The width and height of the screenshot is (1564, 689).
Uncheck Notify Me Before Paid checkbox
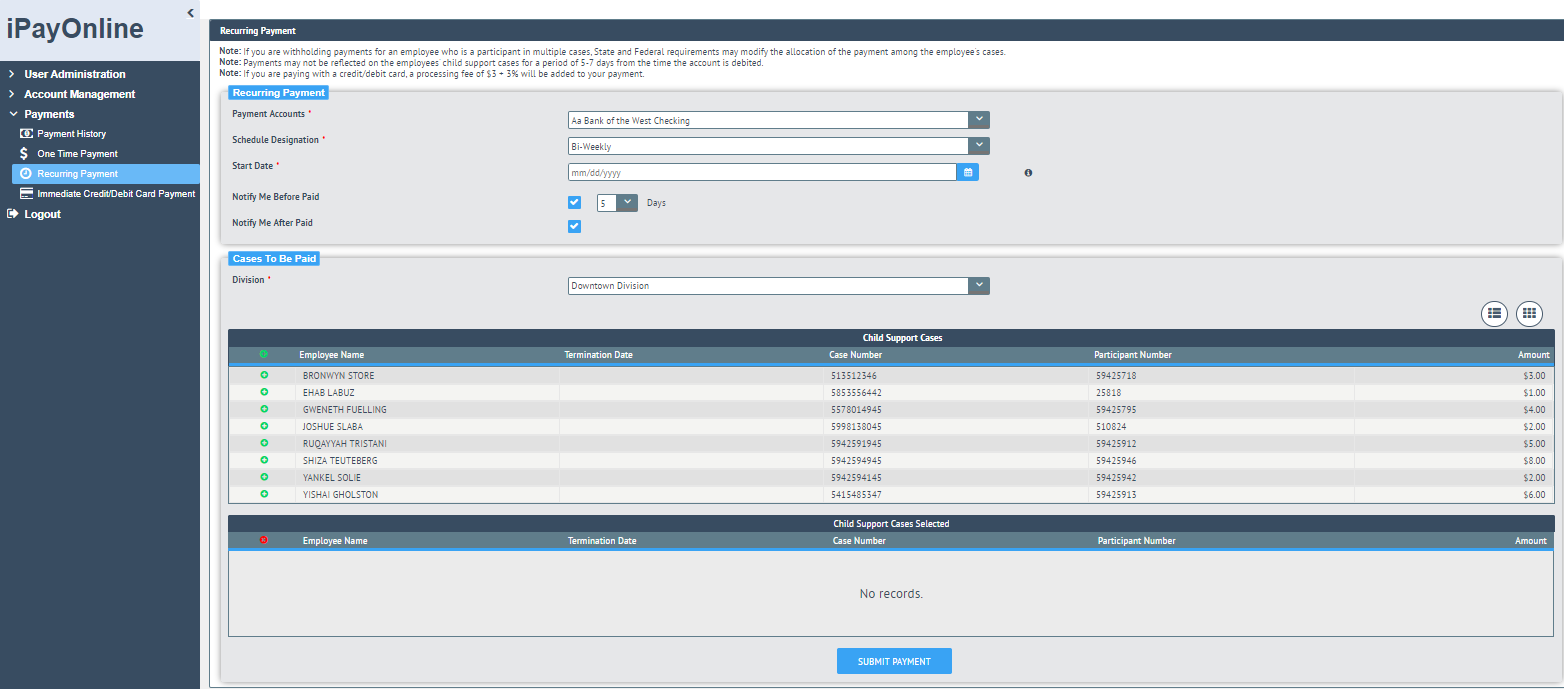click(x=574, y=202)
